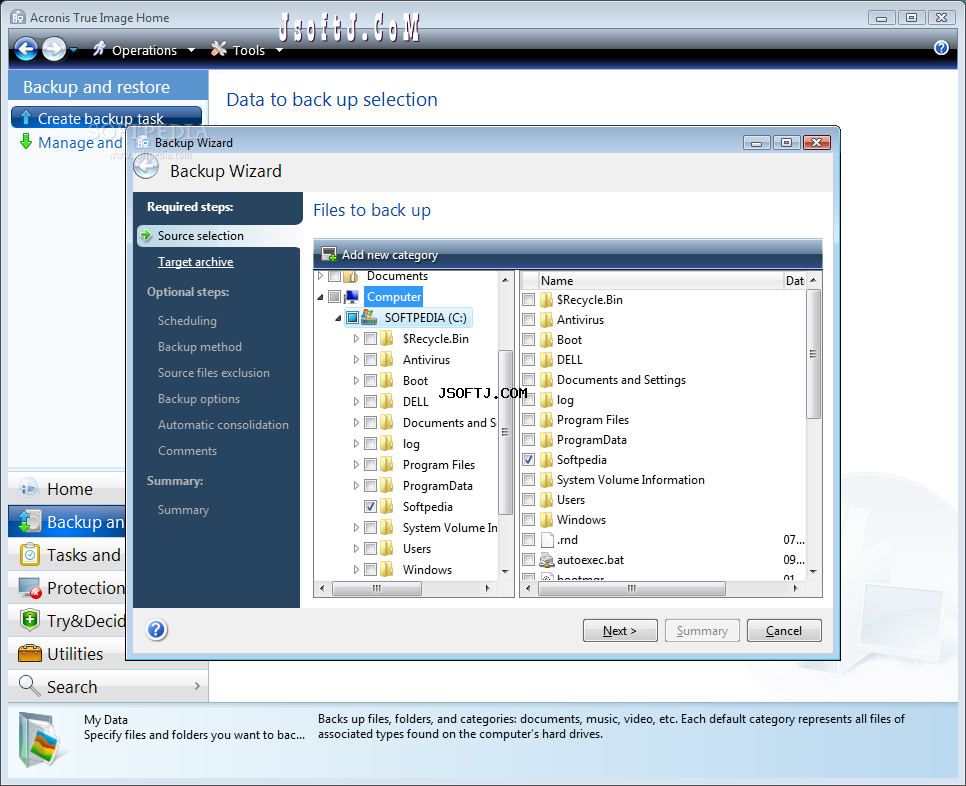Click the Users folder icon in file list
The image size is (966, 786).
point(546,500)
